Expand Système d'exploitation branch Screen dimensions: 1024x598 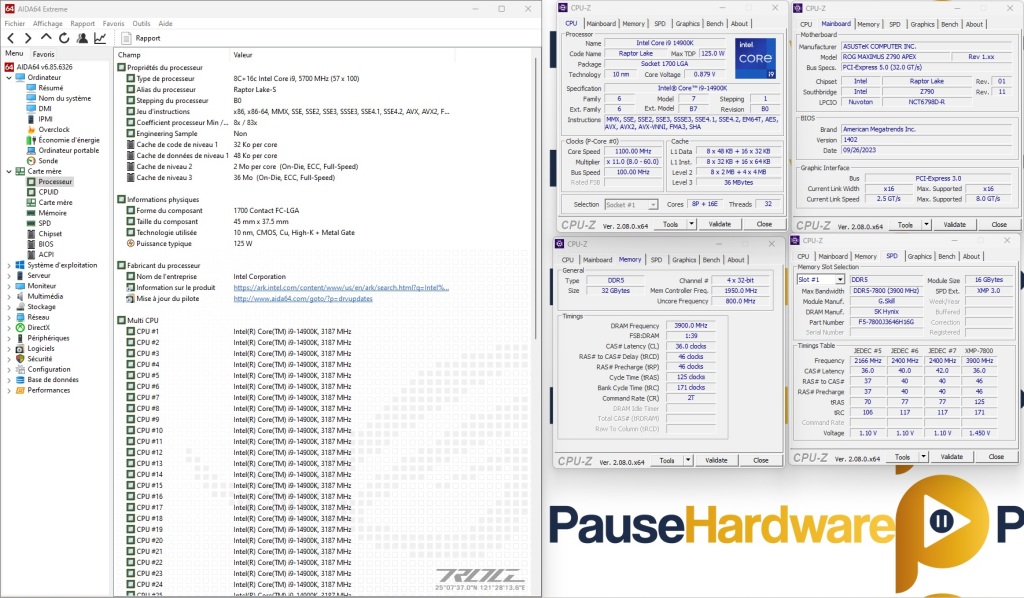[x=8, y=266]
